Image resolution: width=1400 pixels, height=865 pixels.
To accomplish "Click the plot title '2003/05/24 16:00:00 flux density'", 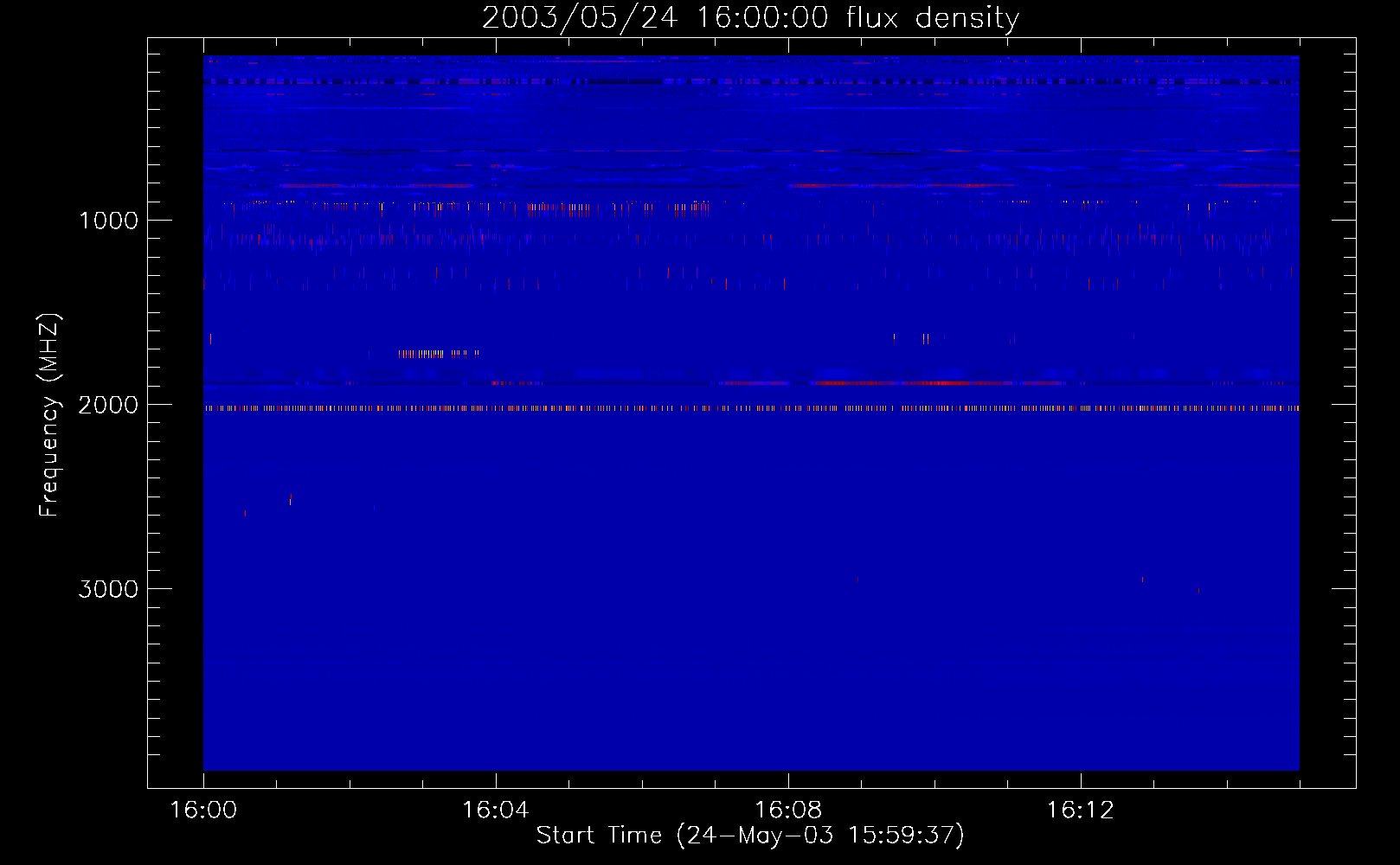I will (750, 17).
